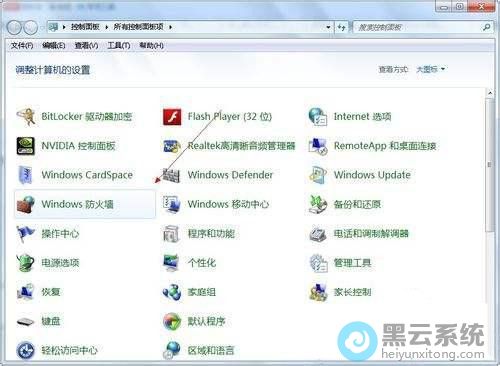
Task: Expand the arrow after 控制面板 breadcrumb
Action: tap(107, 27)
